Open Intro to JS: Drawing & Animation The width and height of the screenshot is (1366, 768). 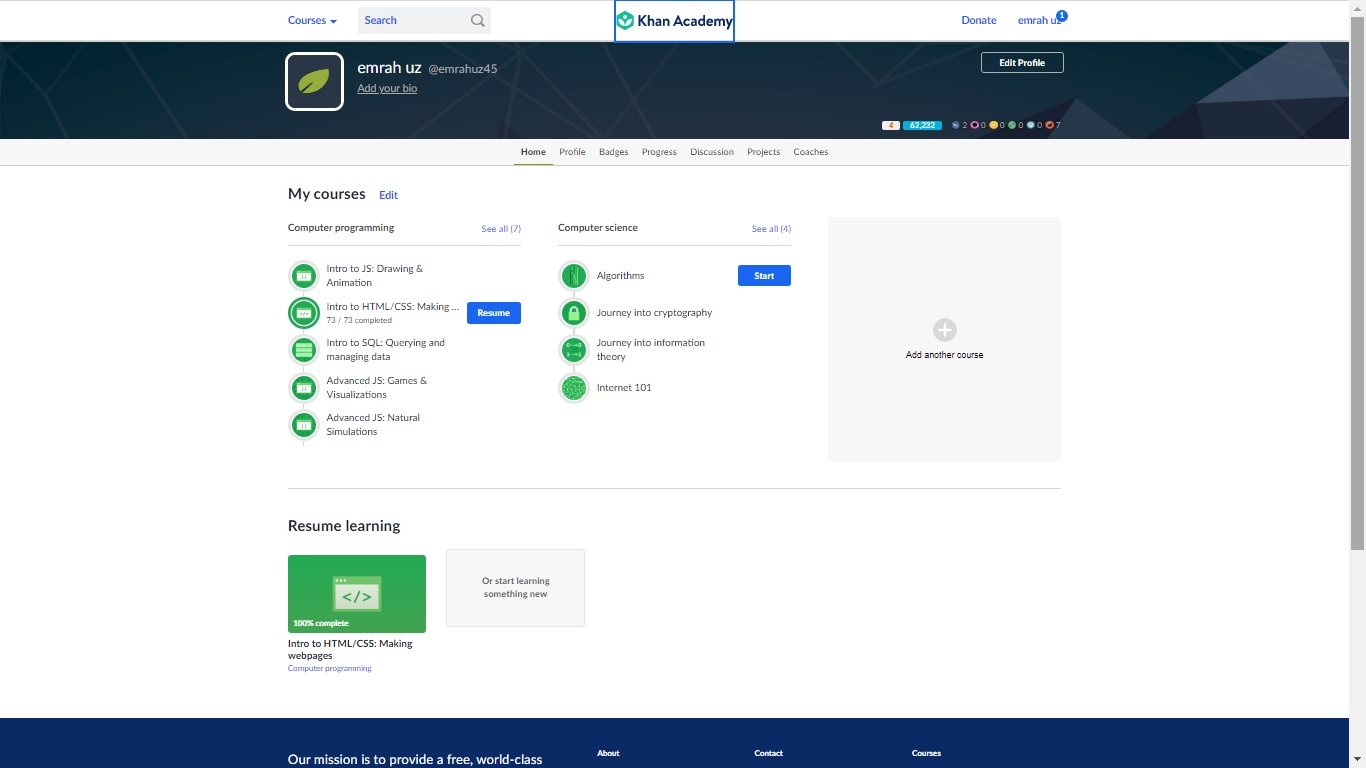[375, 276]
